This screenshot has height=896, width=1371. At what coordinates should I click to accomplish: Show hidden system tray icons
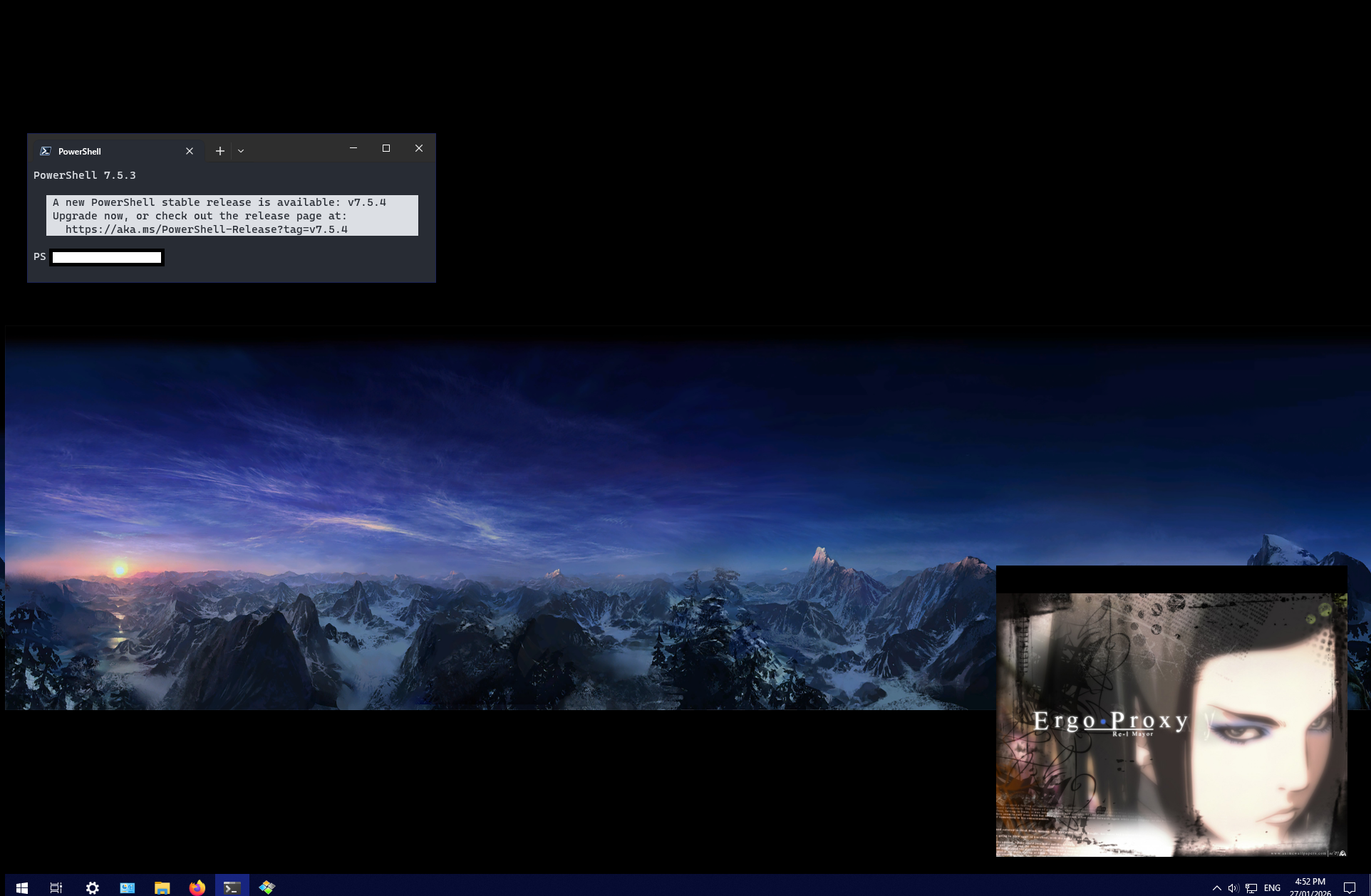click(1217, 887)
